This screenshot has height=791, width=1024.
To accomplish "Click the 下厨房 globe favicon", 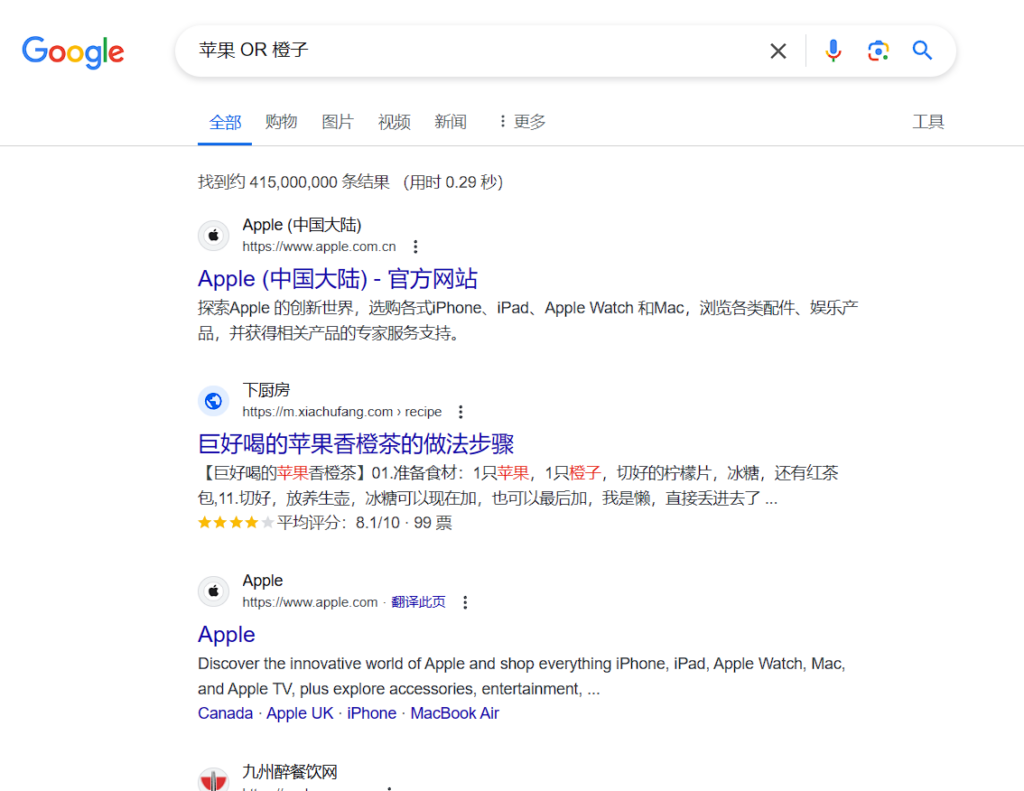I will [214, 400].
